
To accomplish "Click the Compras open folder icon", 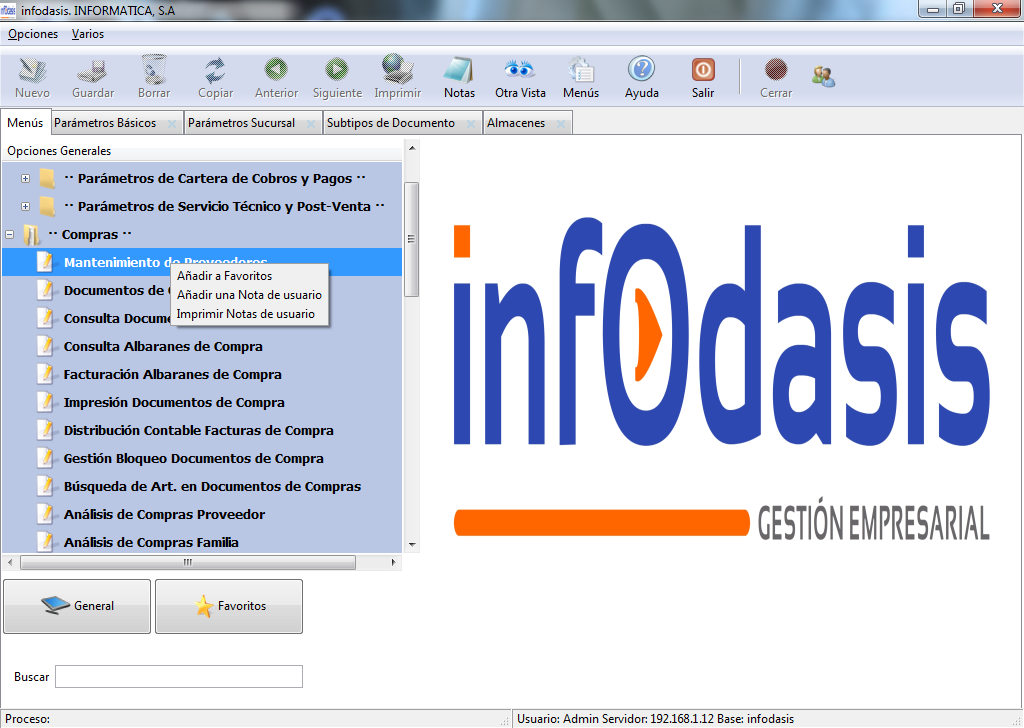I will [x=31, y=234].
